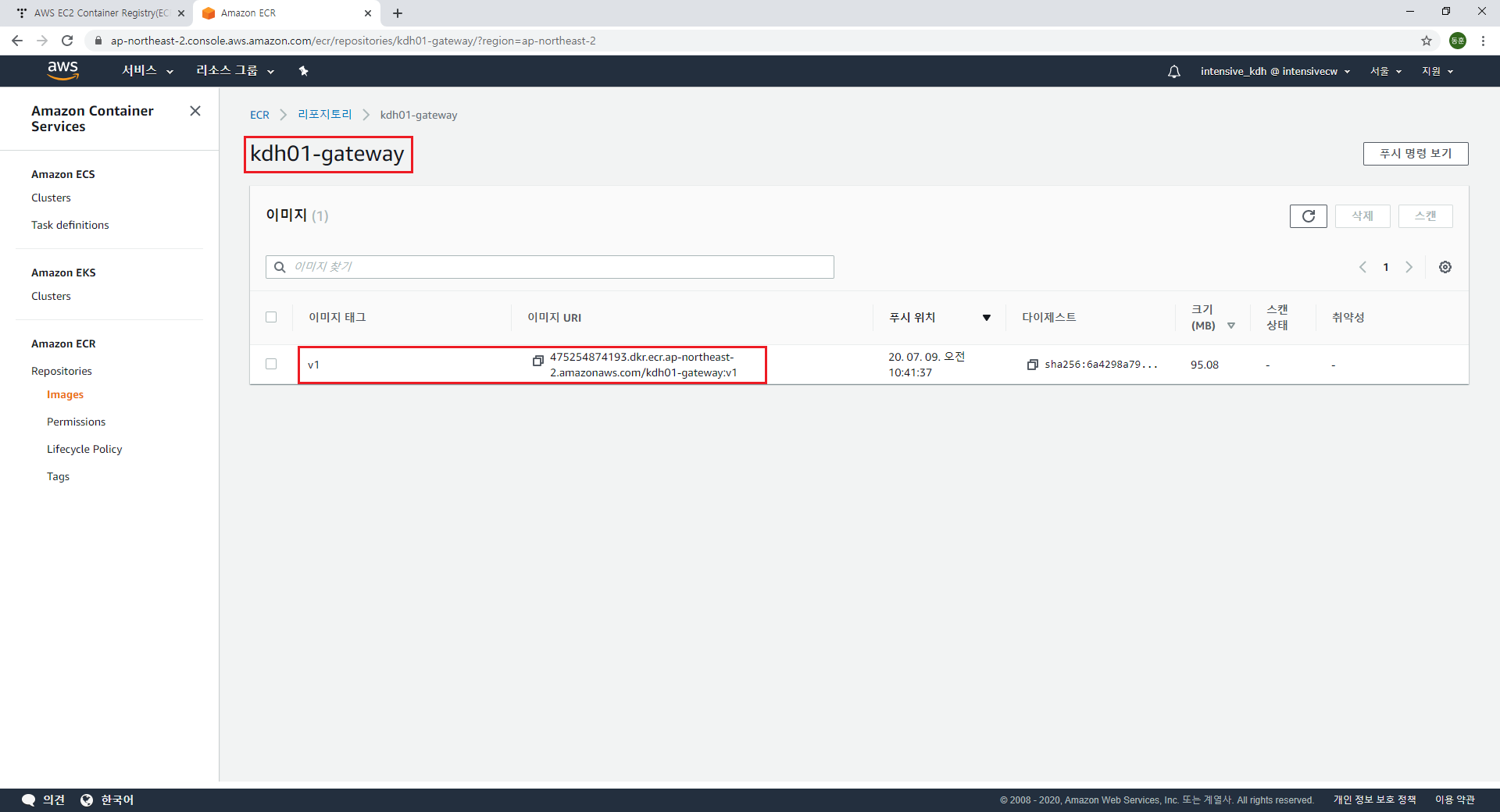Open the 지원 support dropdown
Screen dimensions: 1500x812
click(x=1437, y=71)
